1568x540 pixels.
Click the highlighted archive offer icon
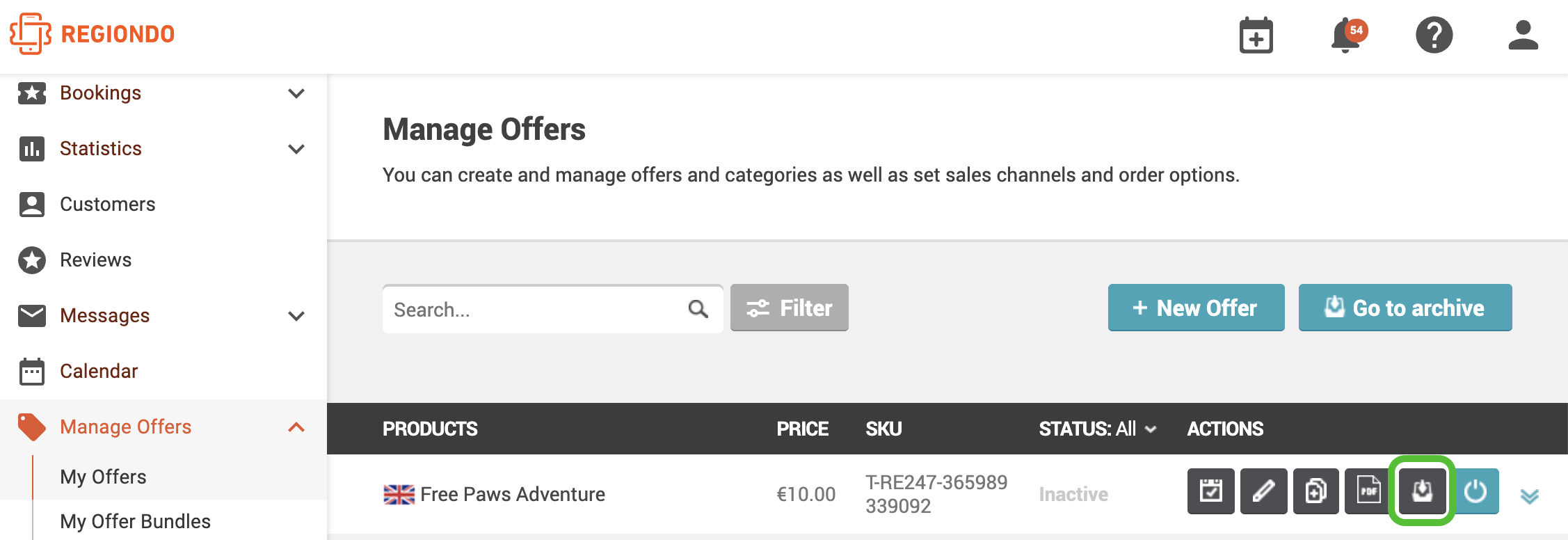[1422, 491]
